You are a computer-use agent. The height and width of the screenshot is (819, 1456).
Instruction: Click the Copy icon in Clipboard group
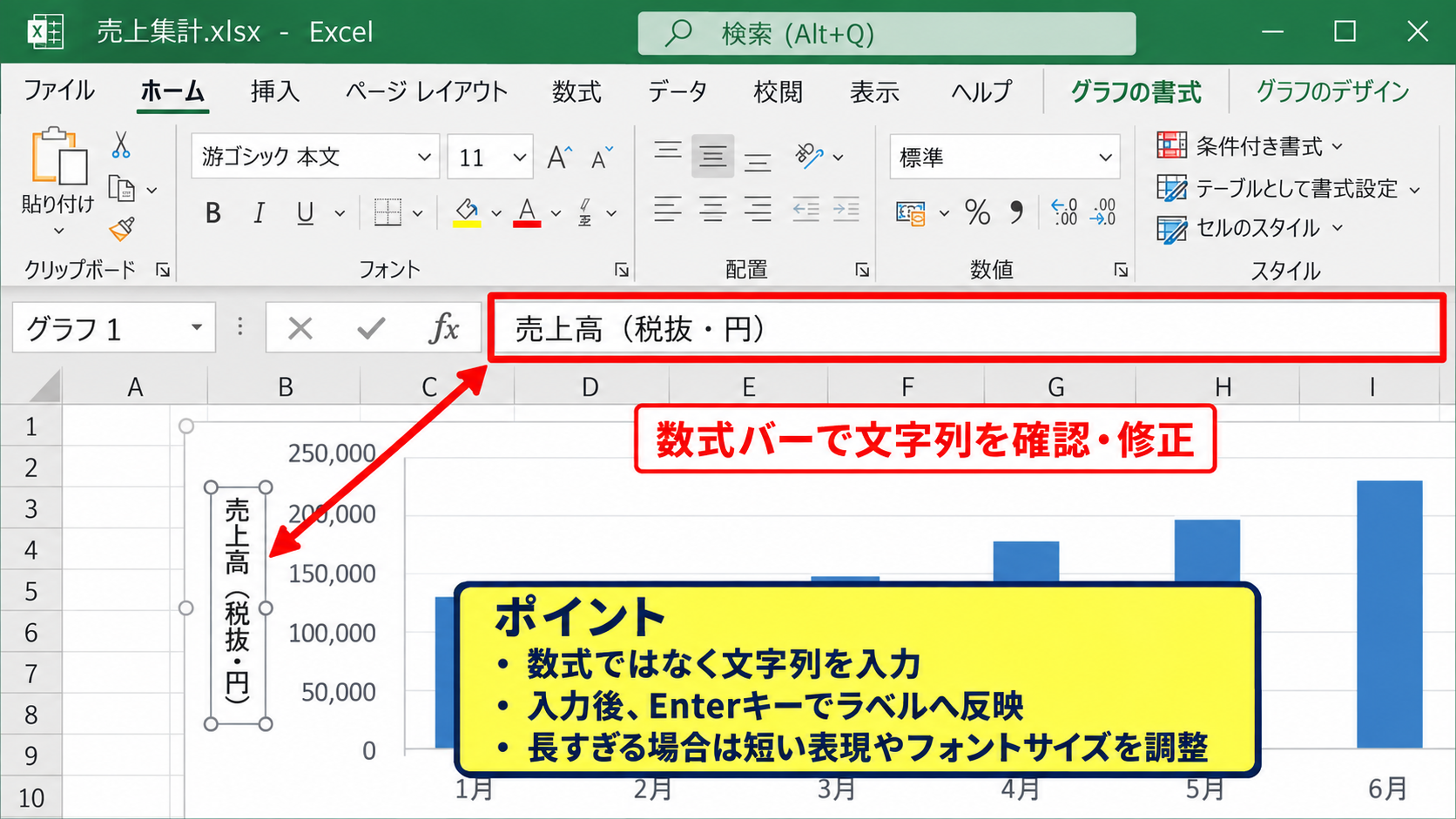[121, 189]
